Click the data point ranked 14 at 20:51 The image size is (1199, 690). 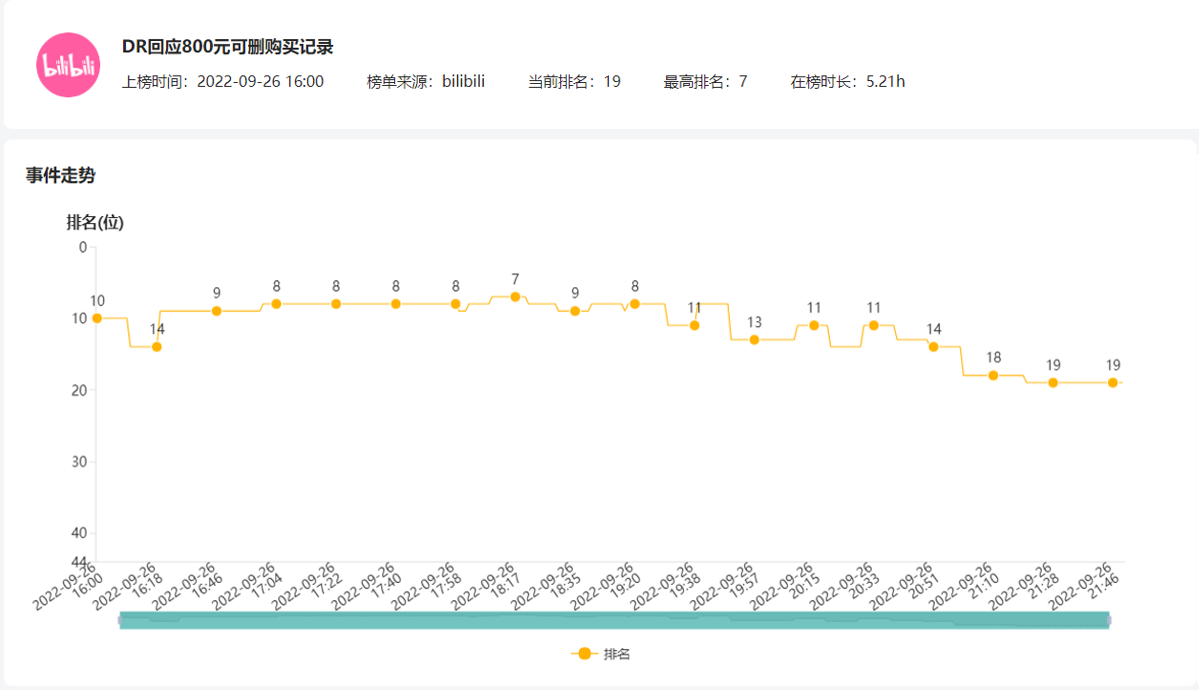tap(934, 347)
